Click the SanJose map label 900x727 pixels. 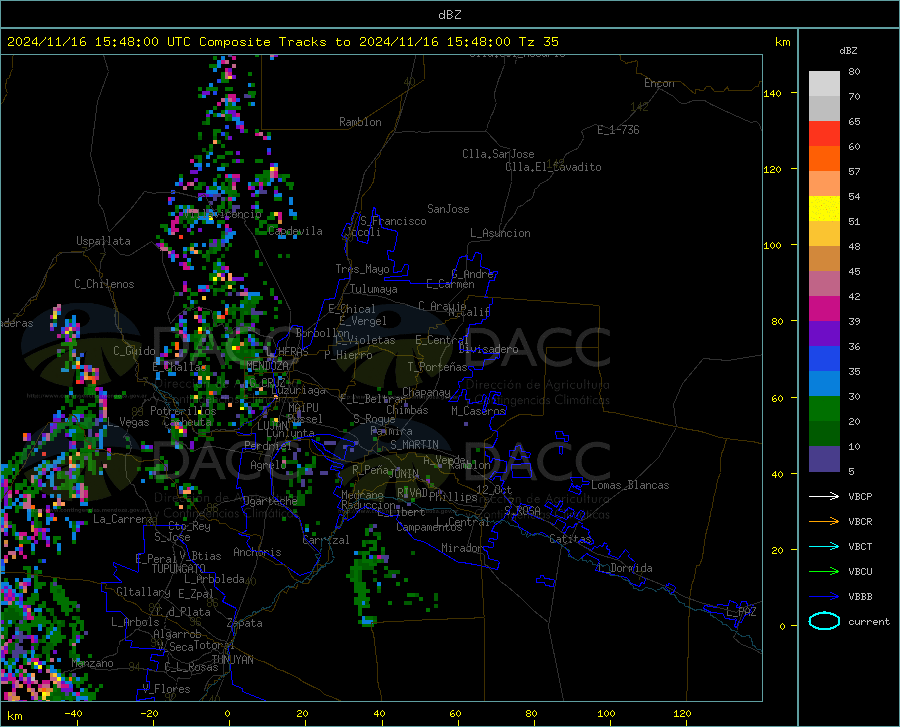[448, 209]
